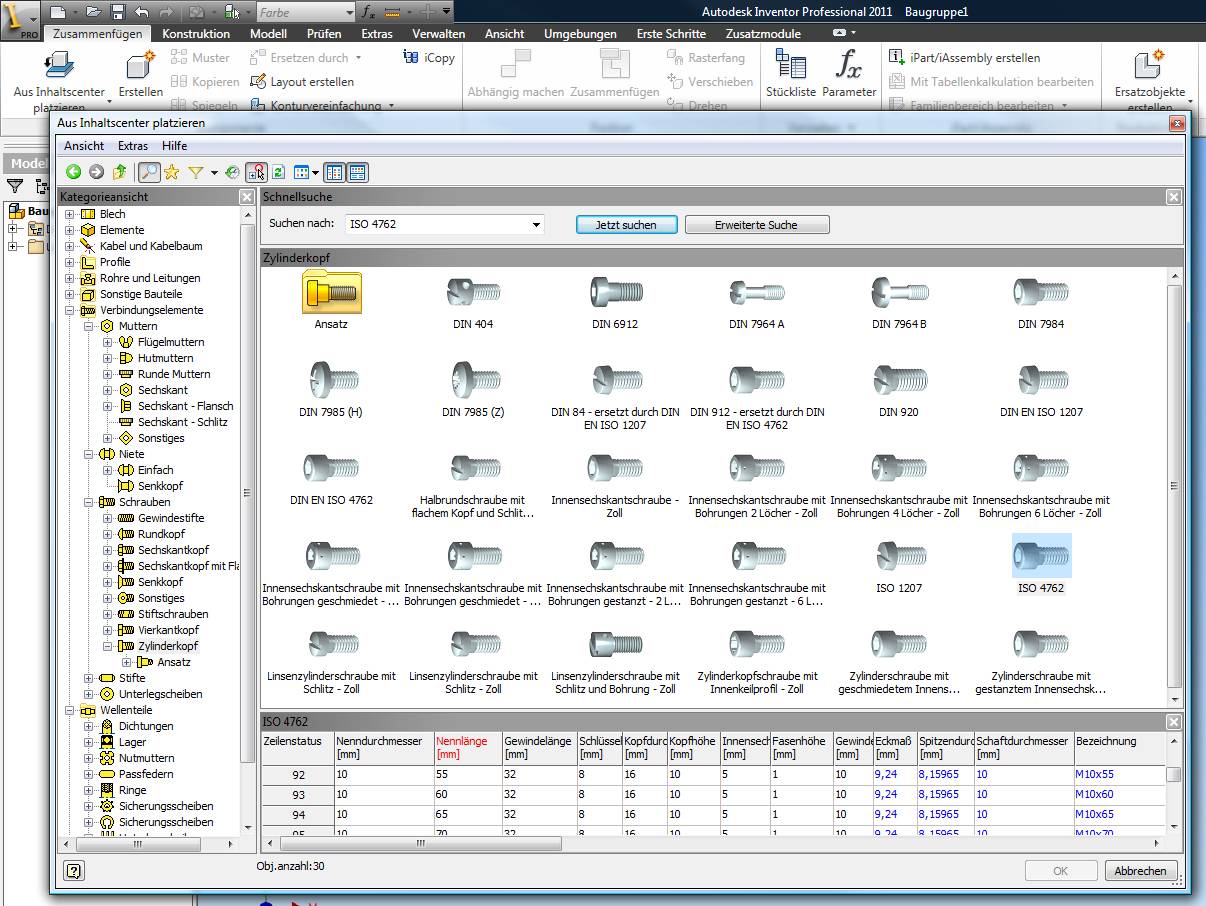
Task: Toggle the table view panel icon
Action: [x=357, y=172]
